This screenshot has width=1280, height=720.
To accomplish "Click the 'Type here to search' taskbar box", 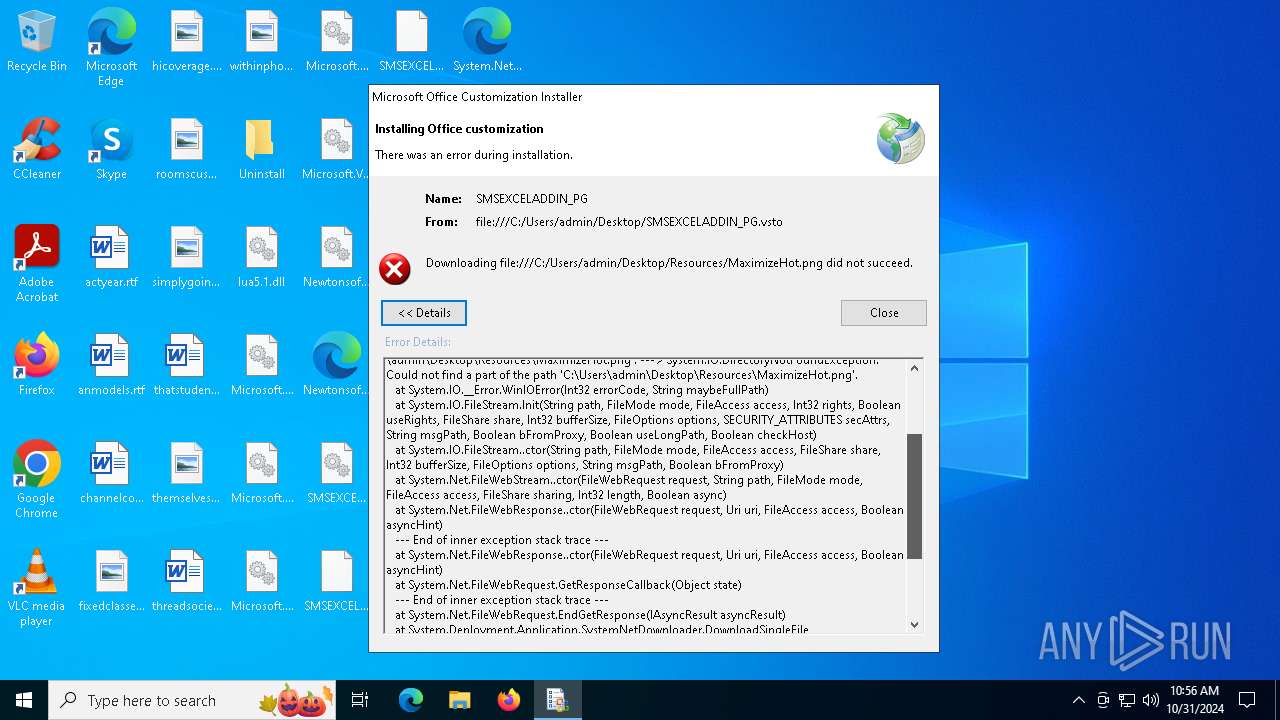I will click(193, 700).
